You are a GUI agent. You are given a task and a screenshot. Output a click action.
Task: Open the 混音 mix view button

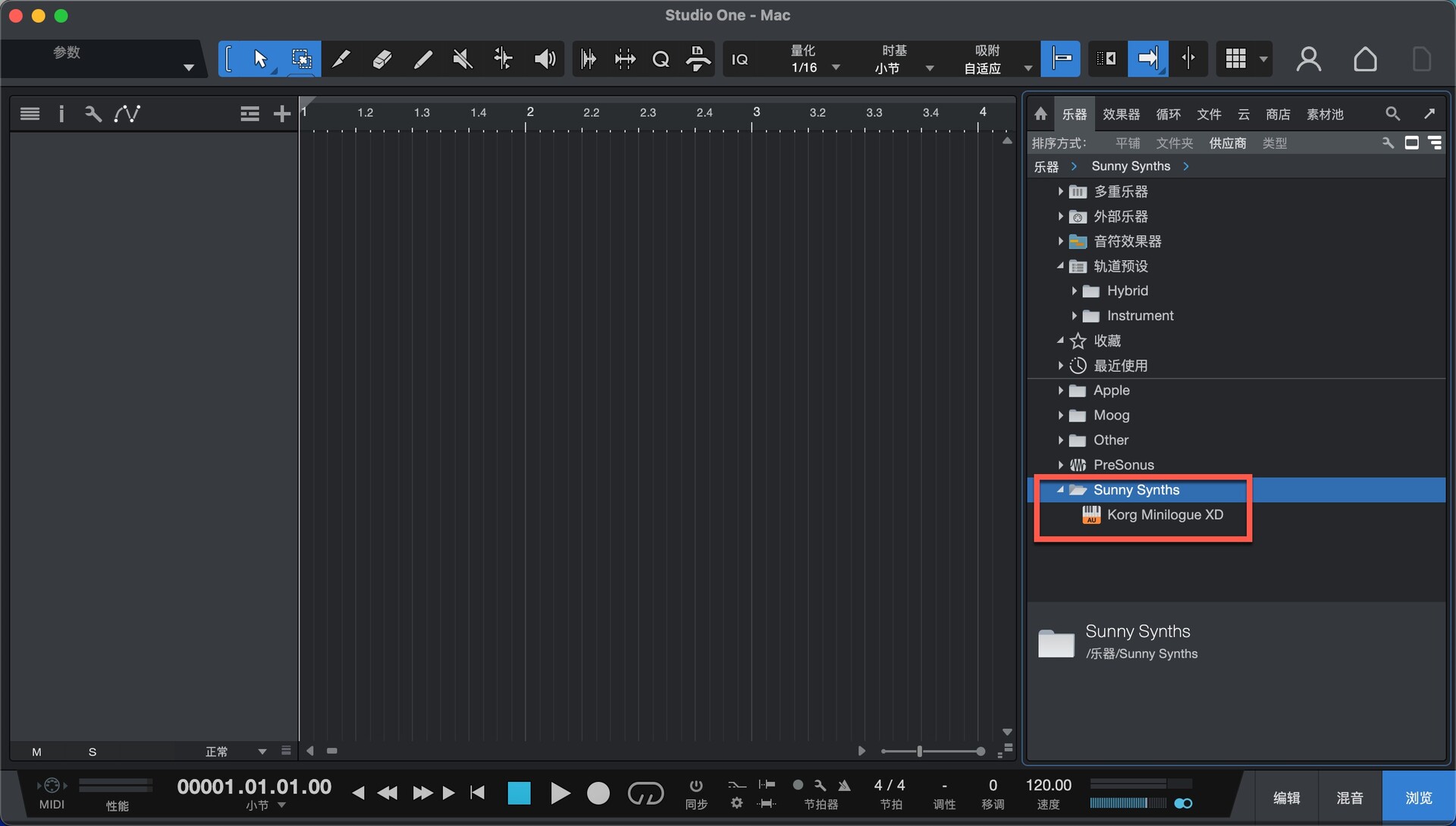click(1349, 798)
